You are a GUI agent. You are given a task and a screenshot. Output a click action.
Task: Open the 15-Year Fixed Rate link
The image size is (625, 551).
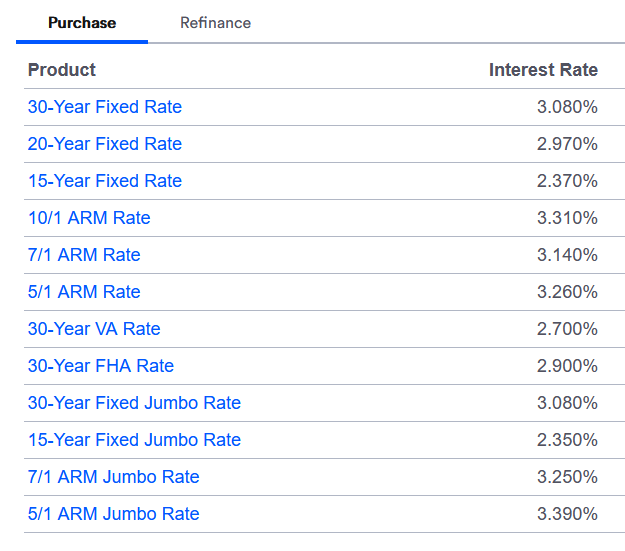[105, 181]
